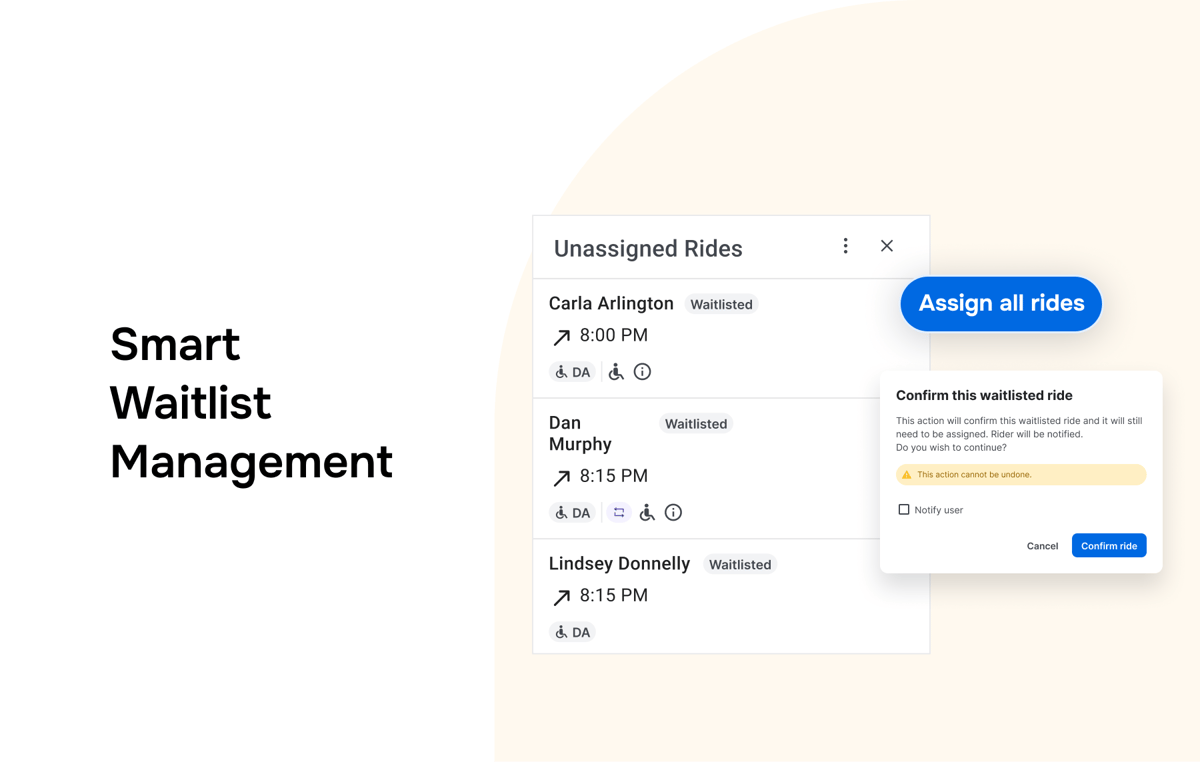The height and width of the screenshot is (762, 1200).
Task: Click Dan Murphy's wheelchair icon beside info
Action: tap(647, 513)
